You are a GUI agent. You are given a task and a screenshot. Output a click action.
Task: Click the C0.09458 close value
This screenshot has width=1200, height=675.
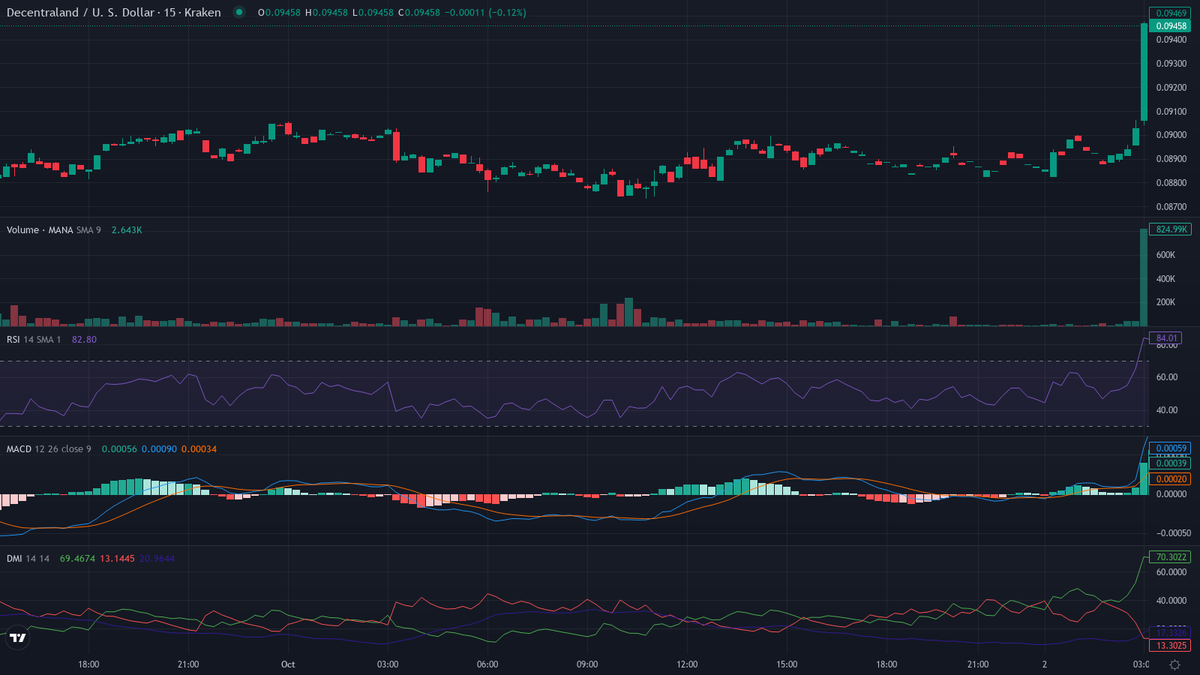tap(419, 12)
